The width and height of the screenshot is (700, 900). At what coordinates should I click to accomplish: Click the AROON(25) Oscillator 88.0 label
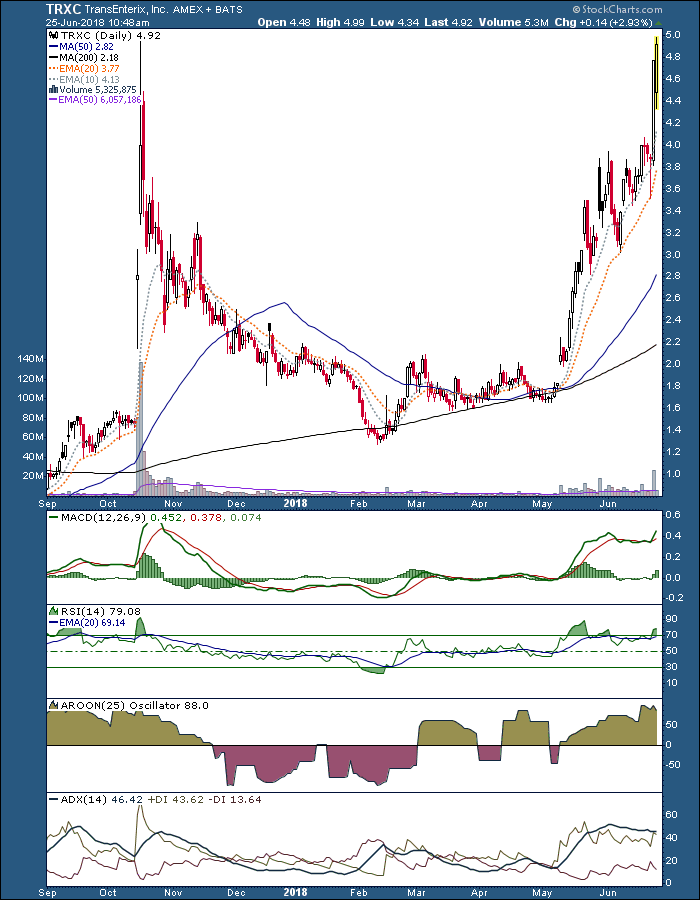[x=133, y=705]
